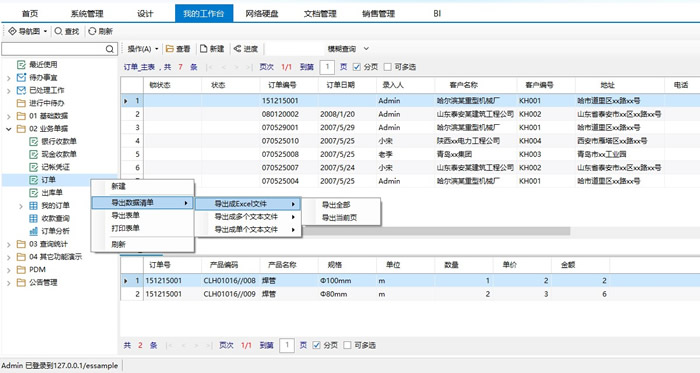The height and width of the screenshot is (373, 700).
Task: Click horizontal scrollbar of order table
Action: (x=436, y=231)
